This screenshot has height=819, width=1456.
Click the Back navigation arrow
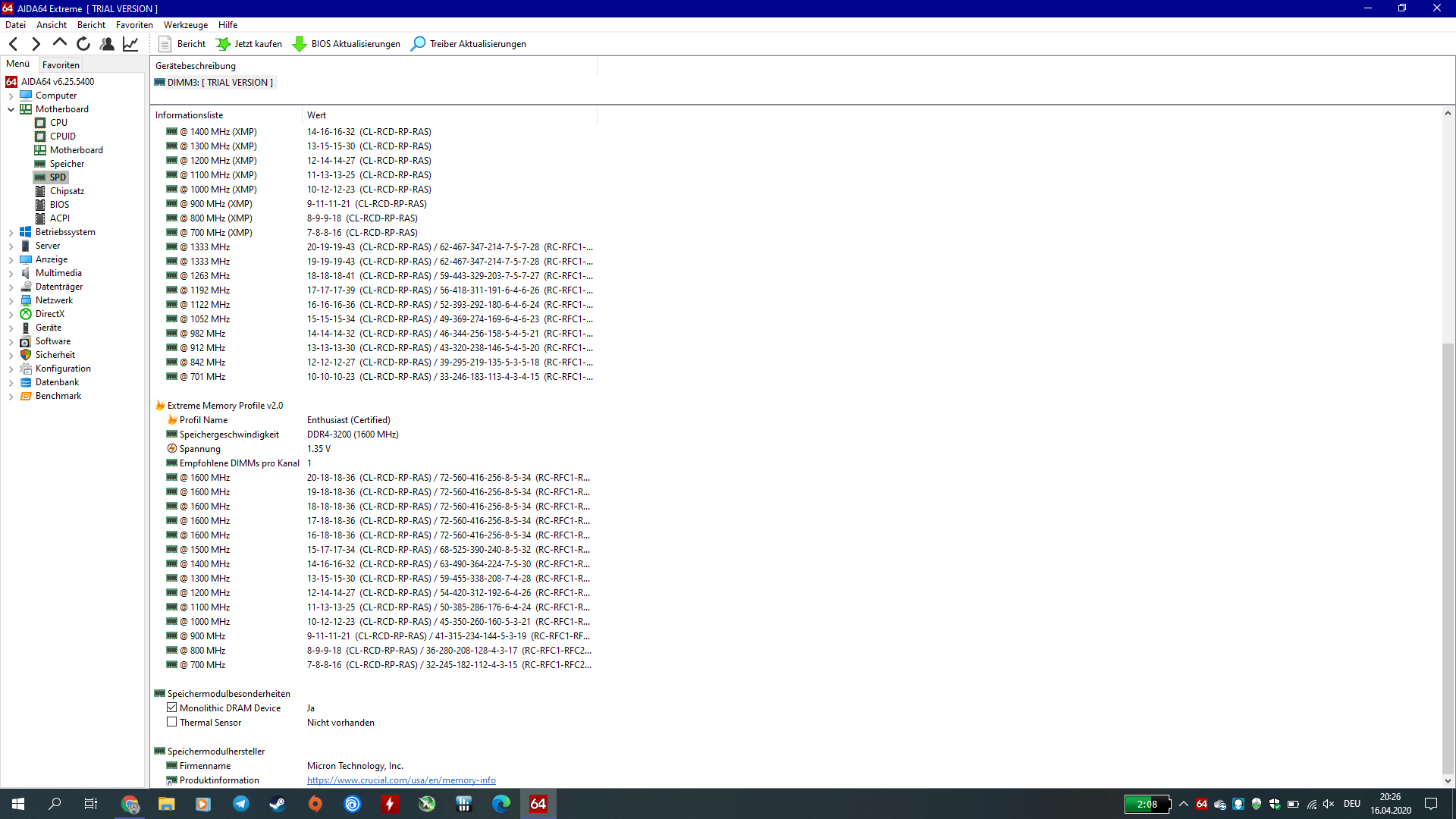[13, 44]
